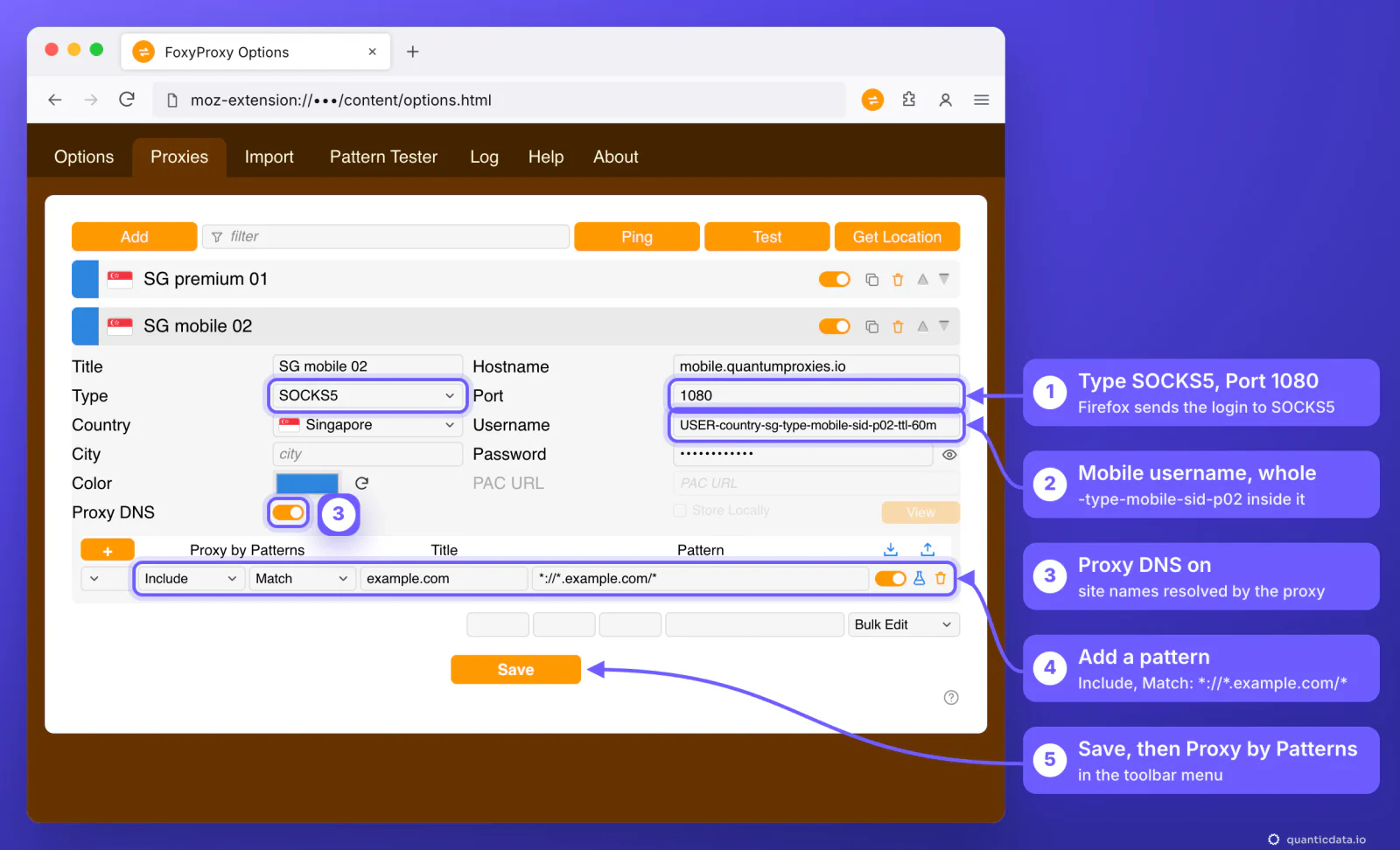1400x850 pixels.
Task: Reload the current page
Action: tap(127, 100)
